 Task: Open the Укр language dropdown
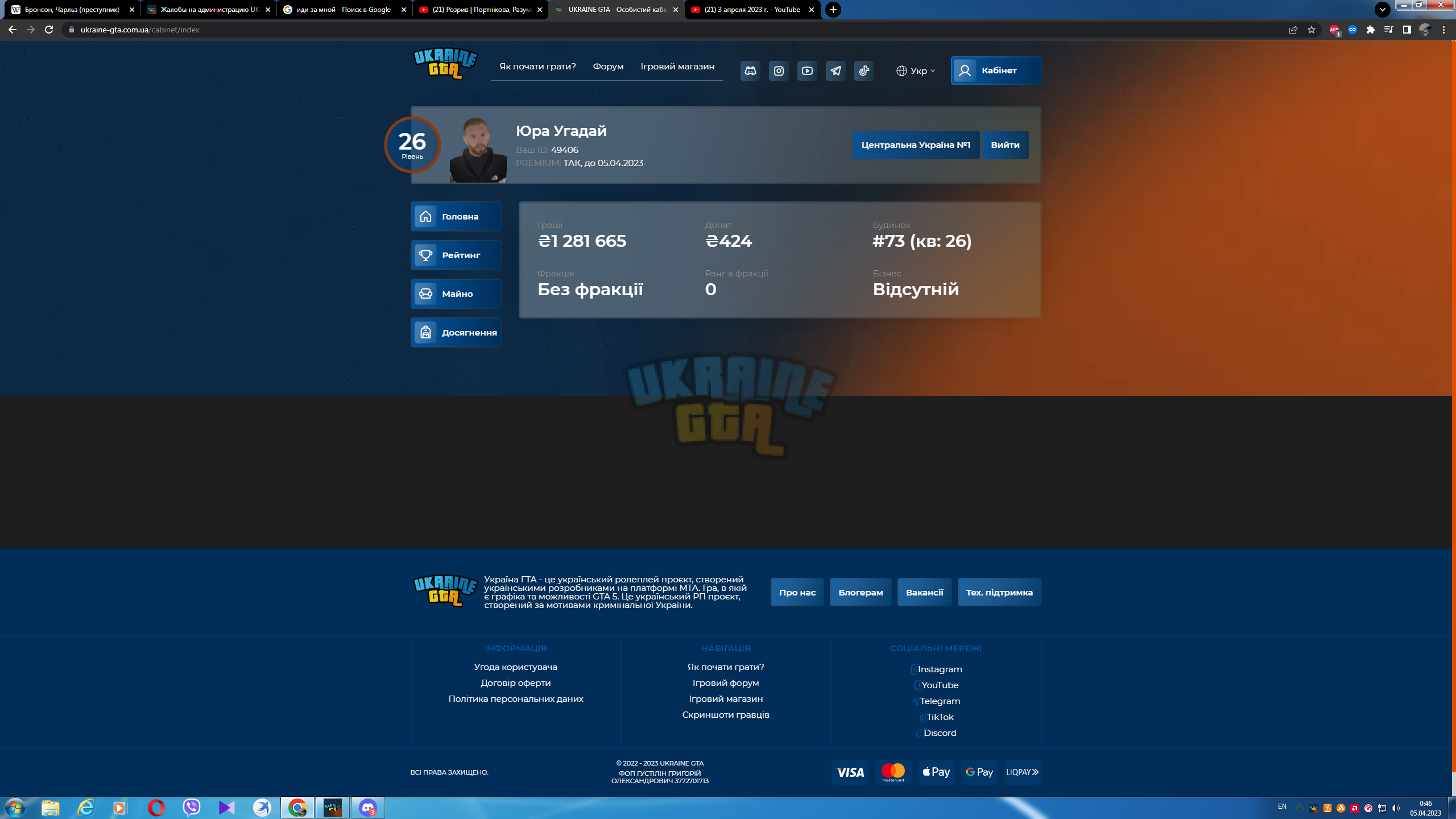(915, 71)
